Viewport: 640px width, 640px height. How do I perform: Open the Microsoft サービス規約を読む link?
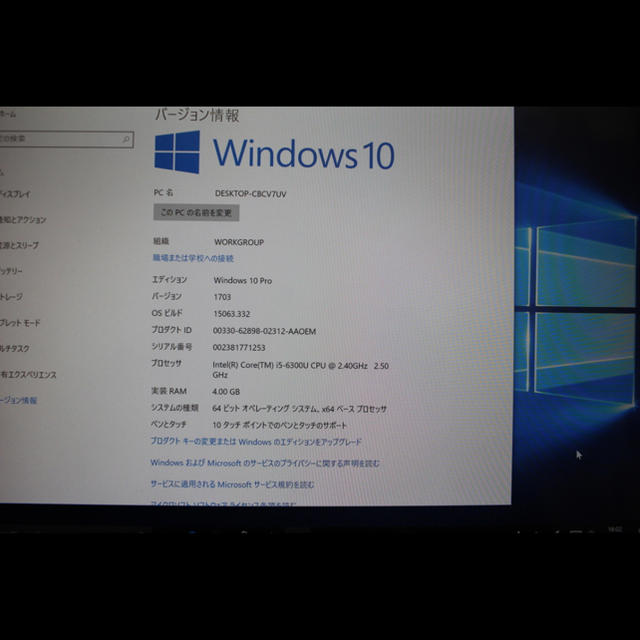click(x=232, y=484)
